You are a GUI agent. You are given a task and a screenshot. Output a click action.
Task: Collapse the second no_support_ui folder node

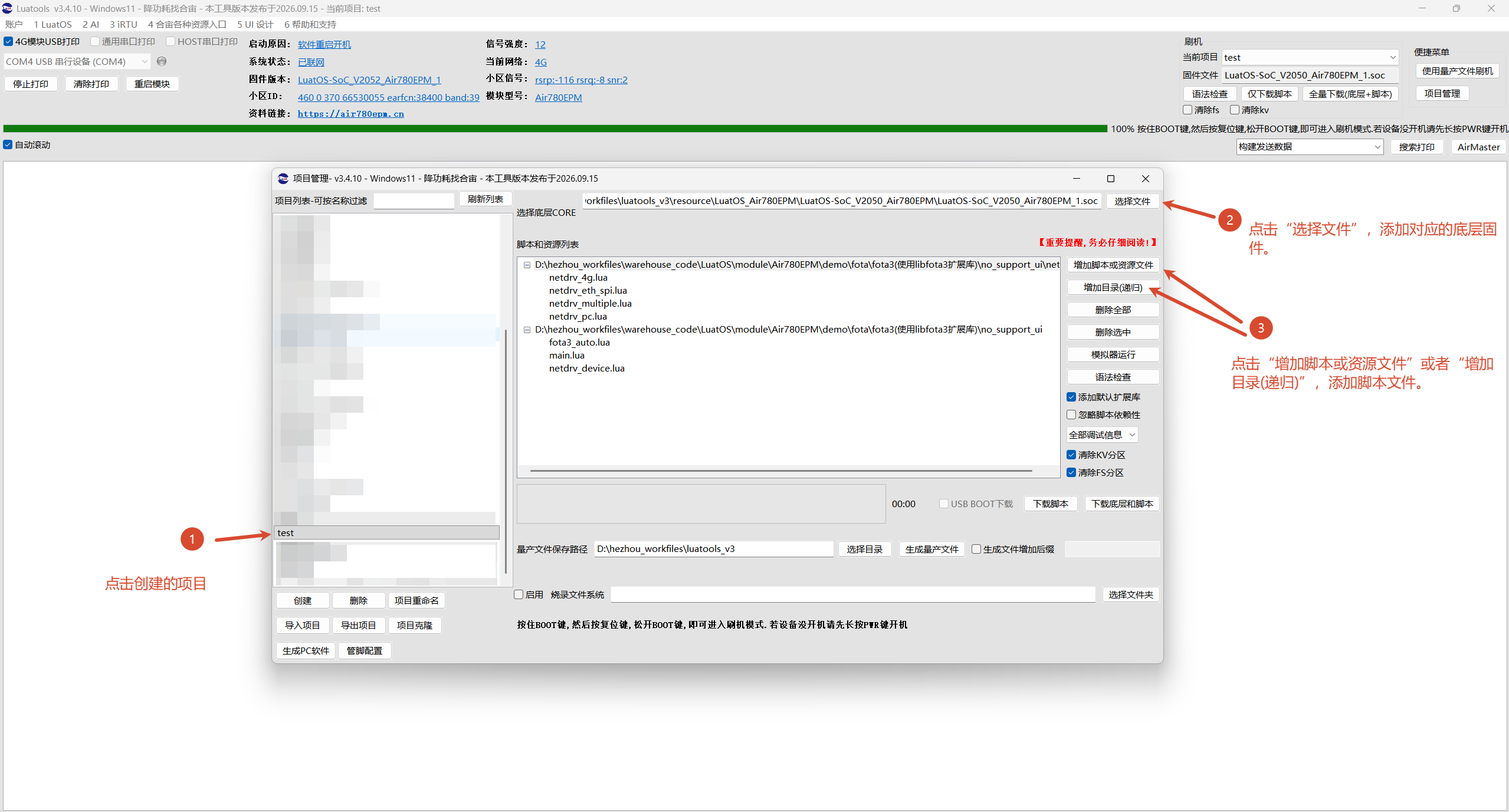527,330
